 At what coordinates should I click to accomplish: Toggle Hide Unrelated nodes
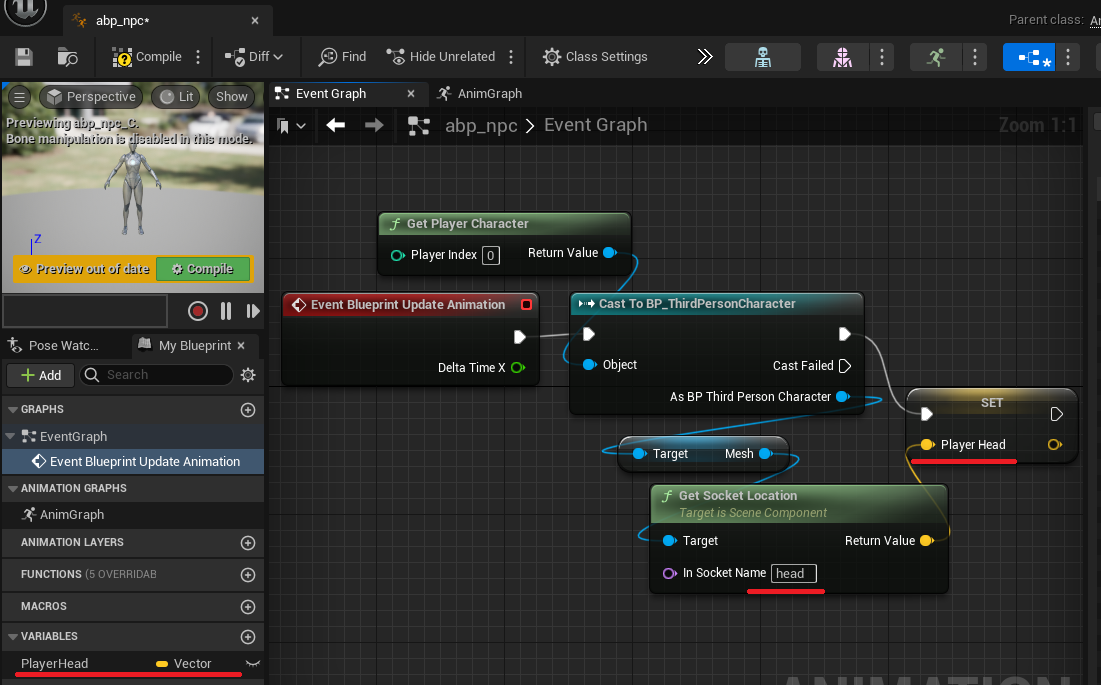click(441, 57)
